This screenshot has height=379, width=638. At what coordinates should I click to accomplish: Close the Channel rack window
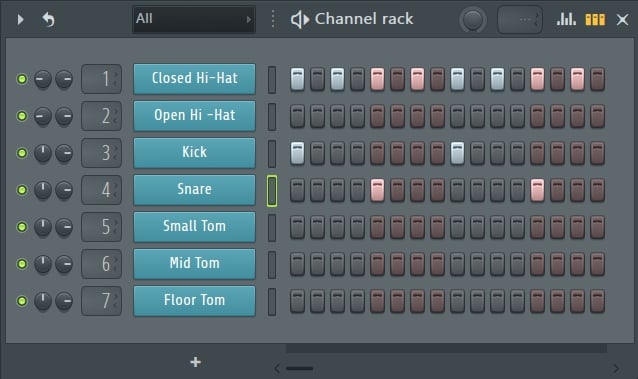(x=622, y=19)
